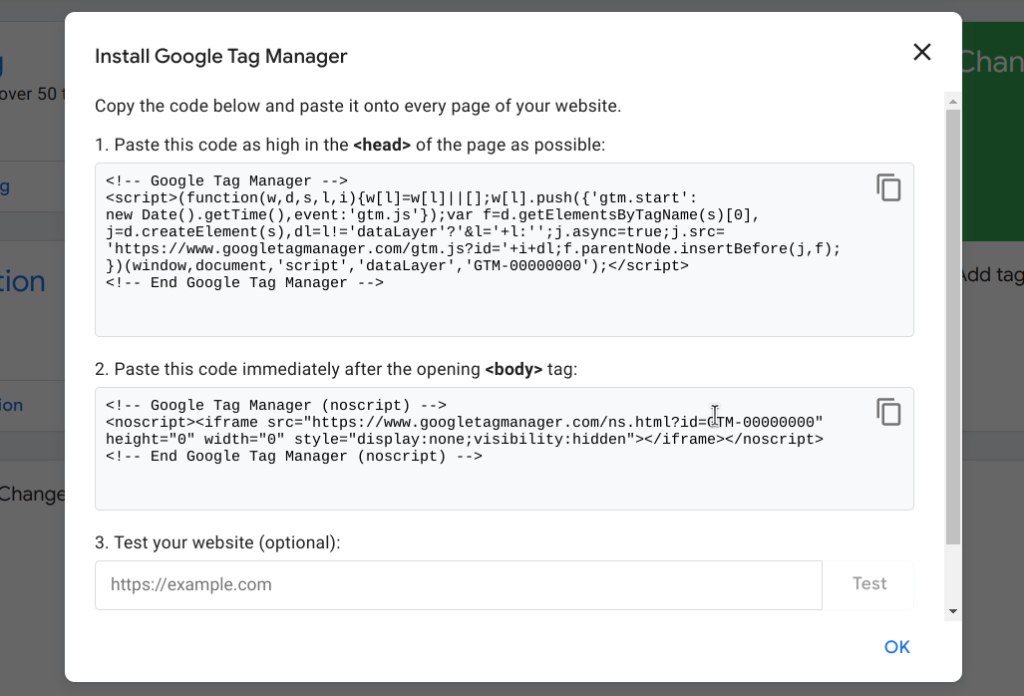
Task: Click the Test button for website URL
Action: pos(869,584)
